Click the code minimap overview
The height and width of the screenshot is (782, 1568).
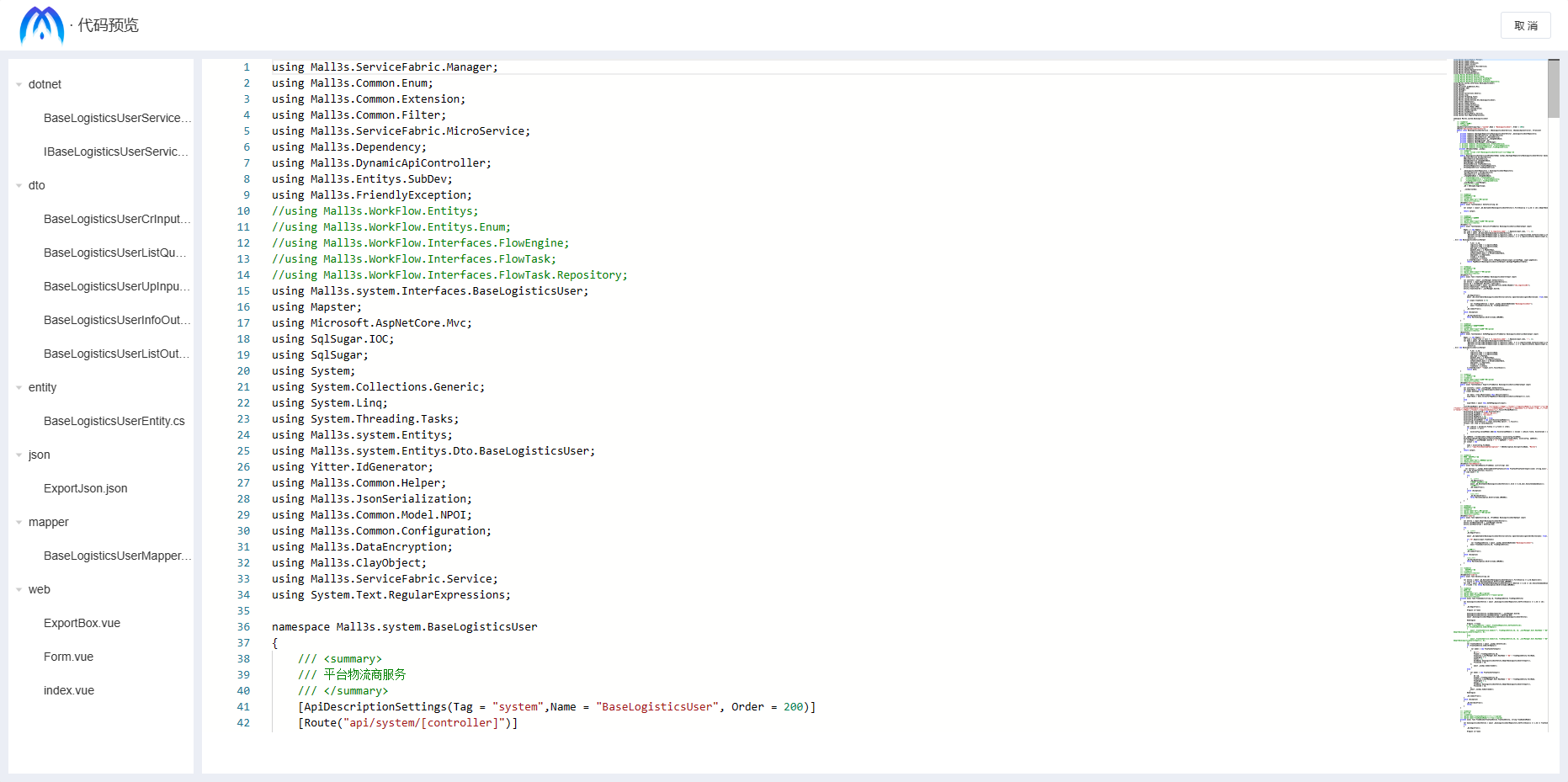pyautogui.click(x=1500, y=396)
